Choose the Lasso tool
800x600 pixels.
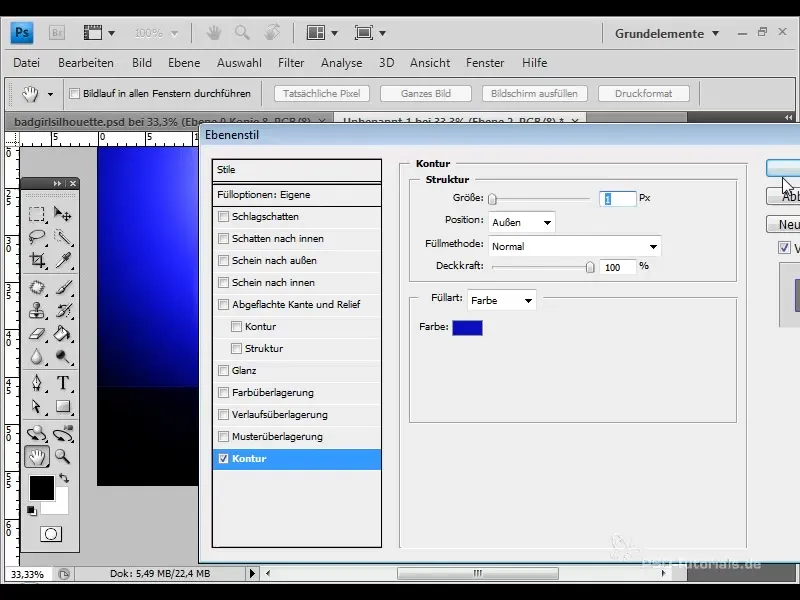37,237
